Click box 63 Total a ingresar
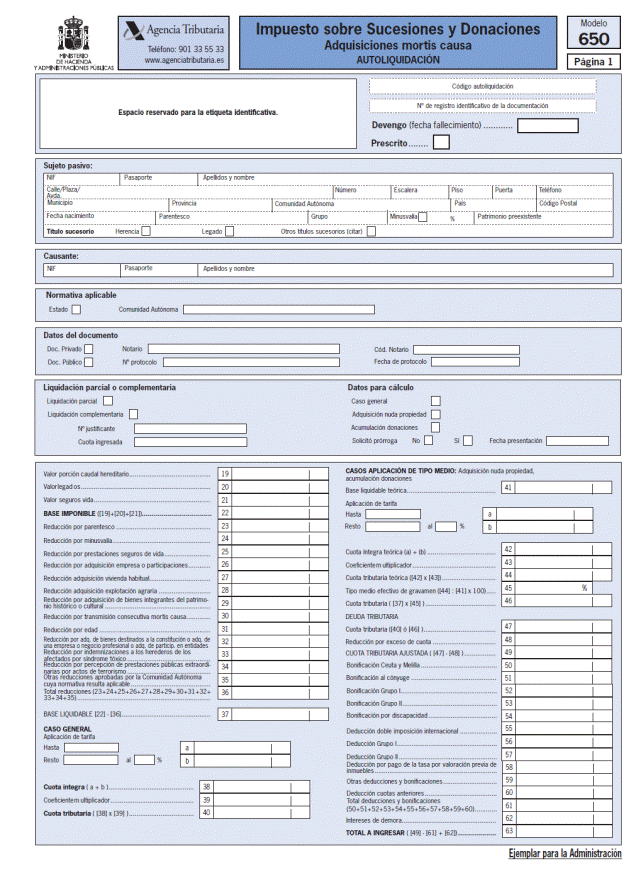 pos(557,831)
